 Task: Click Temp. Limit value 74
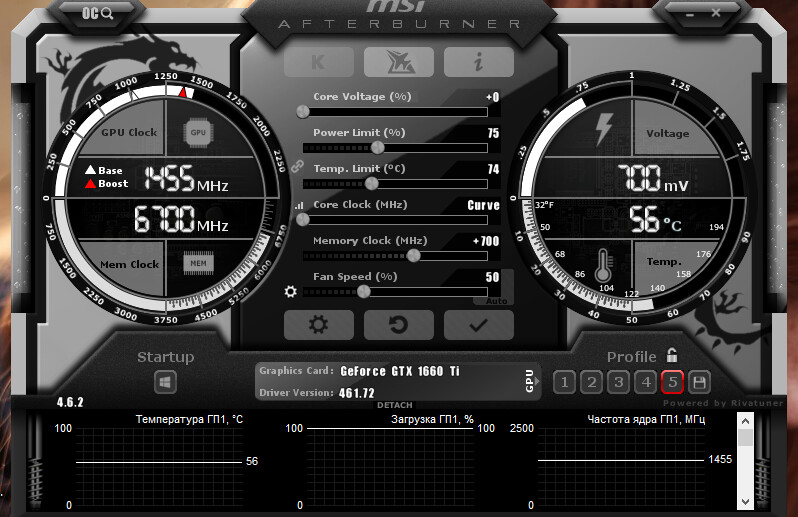click(x=493, y=169)
